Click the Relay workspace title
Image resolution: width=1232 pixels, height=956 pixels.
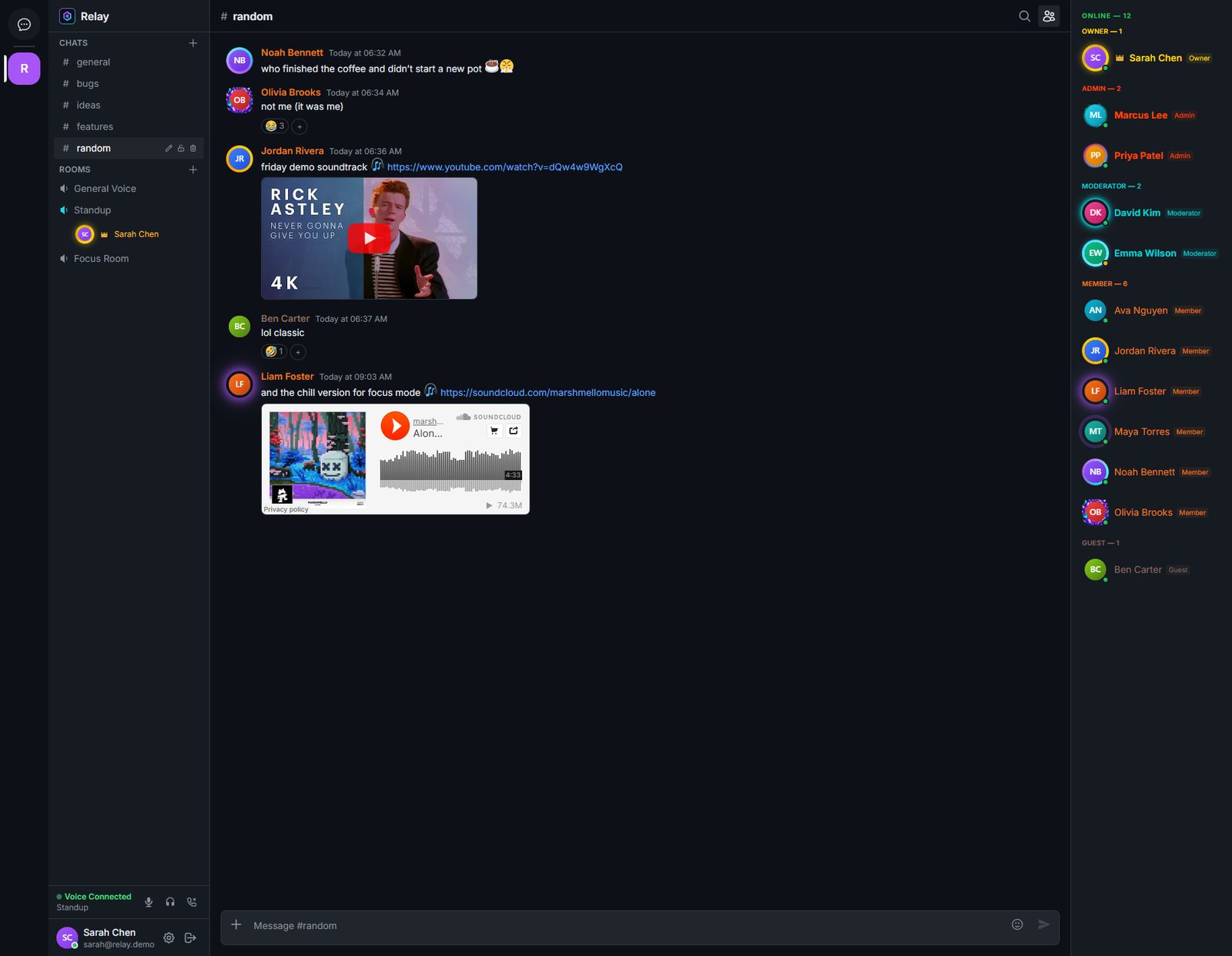[x=95, y=16]
